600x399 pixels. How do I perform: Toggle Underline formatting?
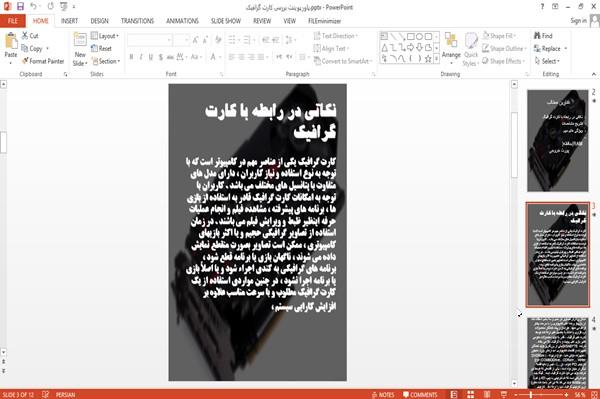tap(151, 57)
